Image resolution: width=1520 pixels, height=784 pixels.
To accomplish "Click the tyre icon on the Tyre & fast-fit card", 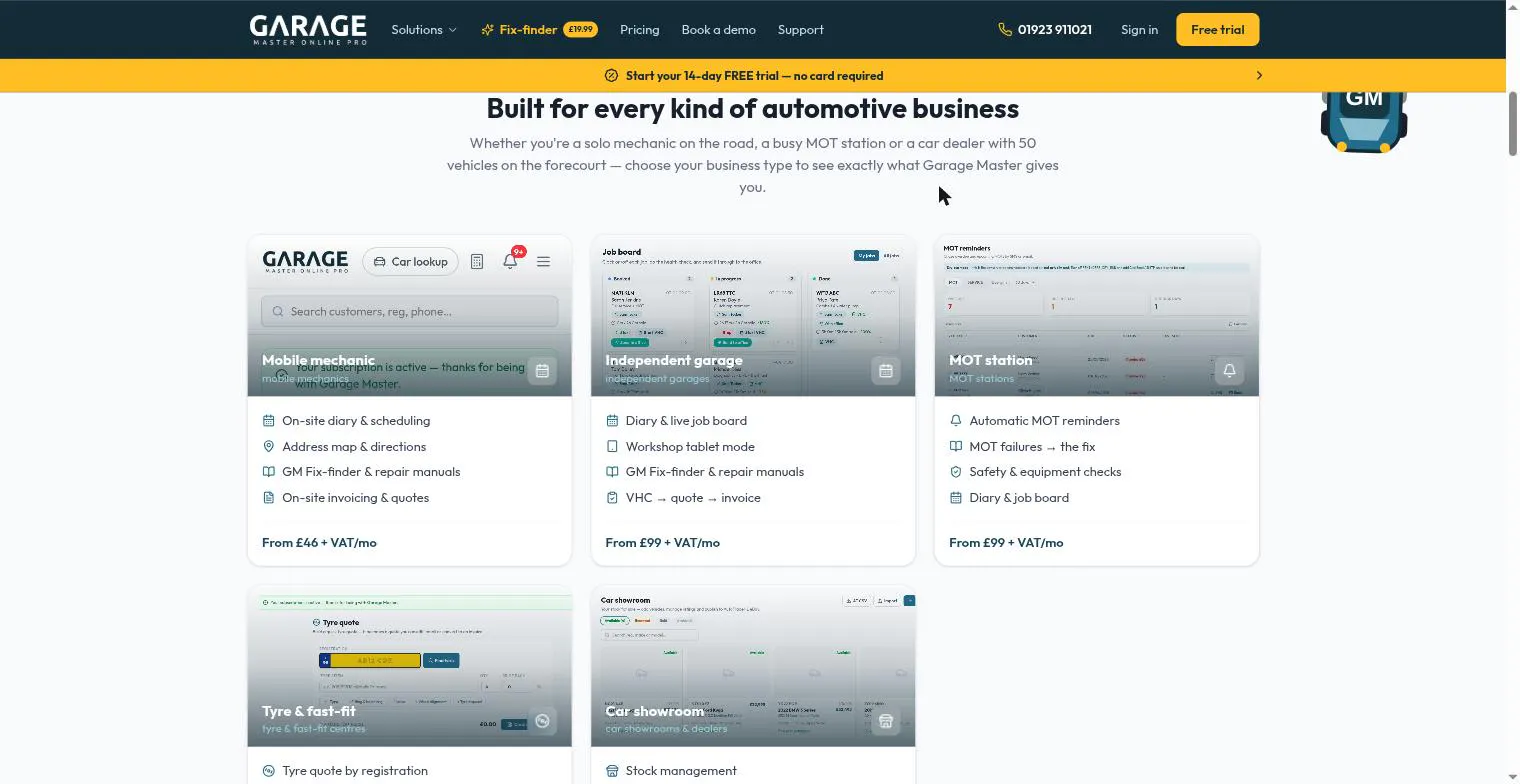I will [x=542, y=721].
